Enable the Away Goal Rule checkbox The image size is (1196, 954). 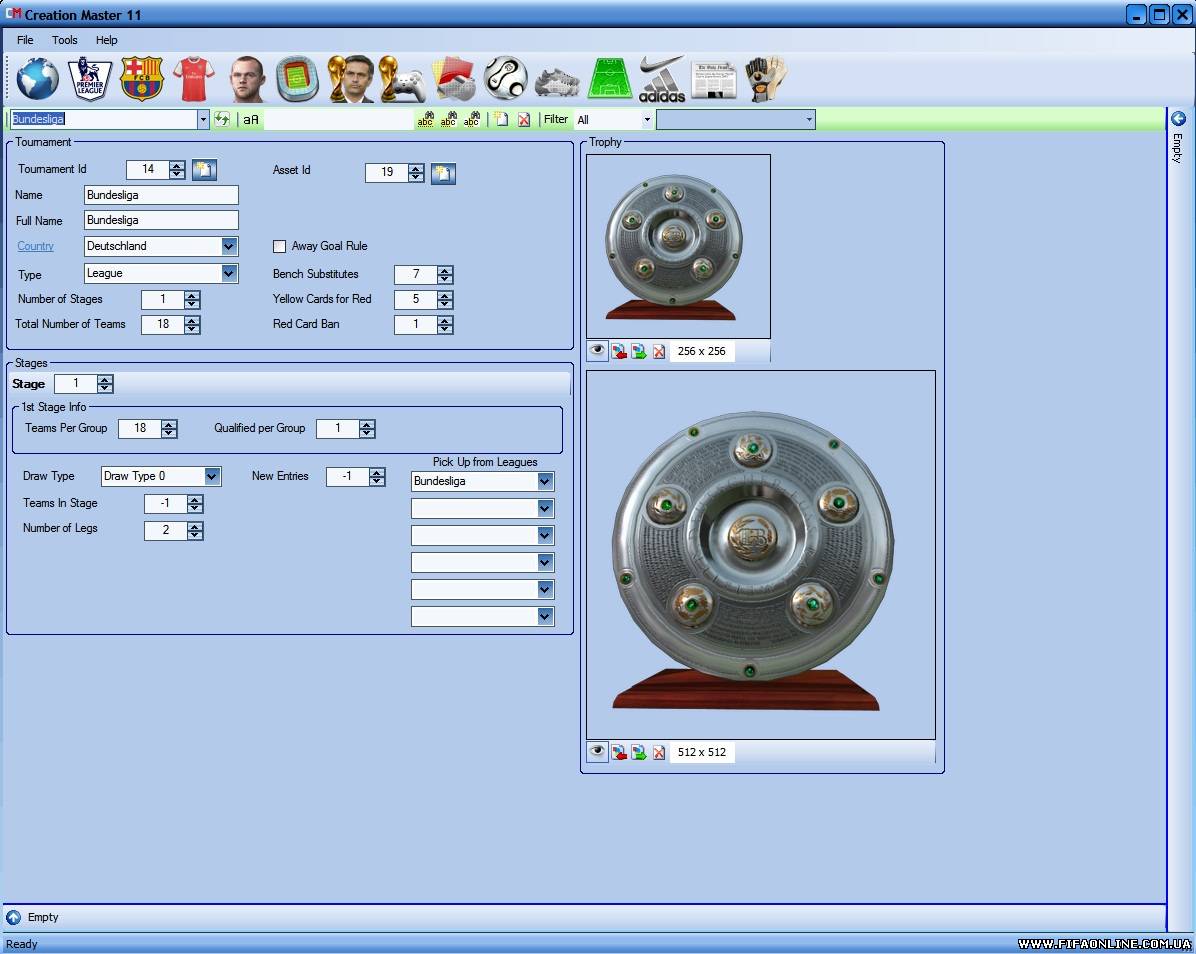click(279, 246)
